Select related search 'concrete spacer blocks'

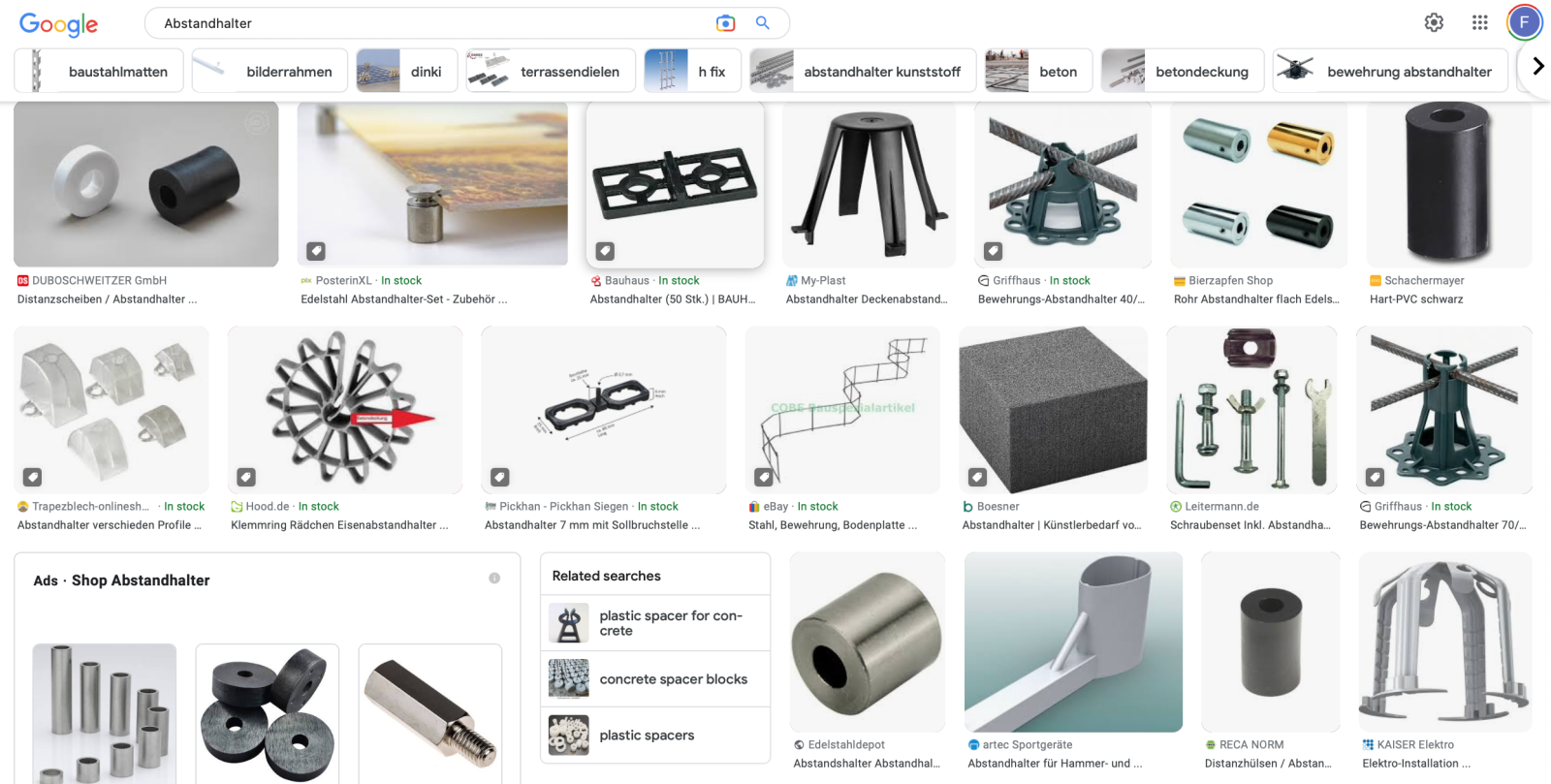[x=655, y=679]
